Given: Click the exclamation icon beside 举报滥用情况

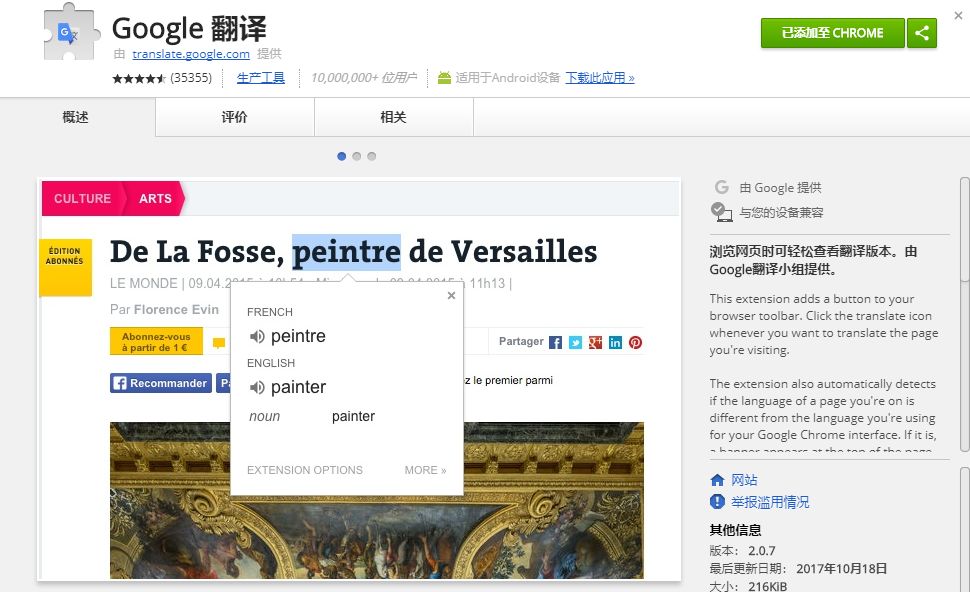Looking at the screenshot, I should (x=718, y=502).
